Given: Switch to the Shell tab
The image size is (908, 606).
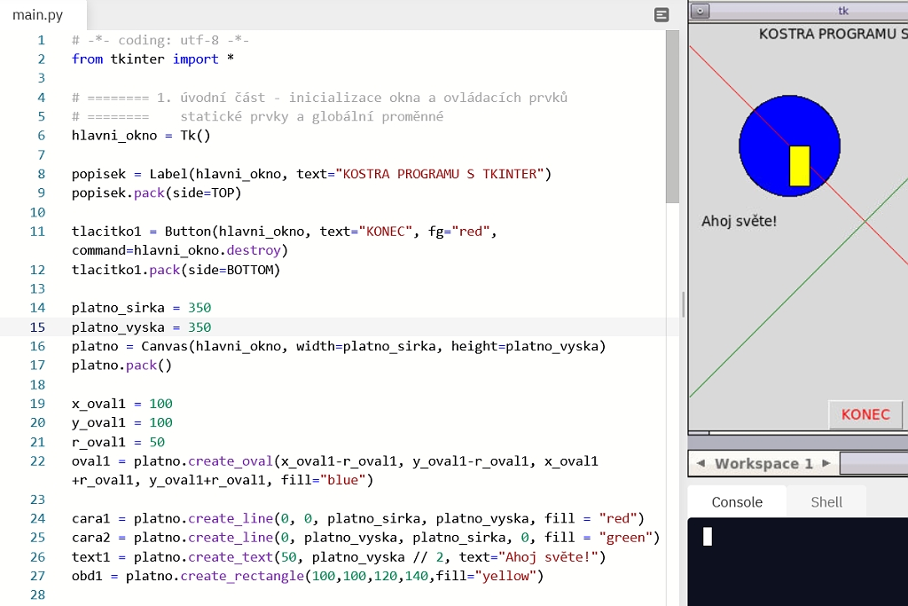Looking at the screenshot, I should tap(826, 502).
